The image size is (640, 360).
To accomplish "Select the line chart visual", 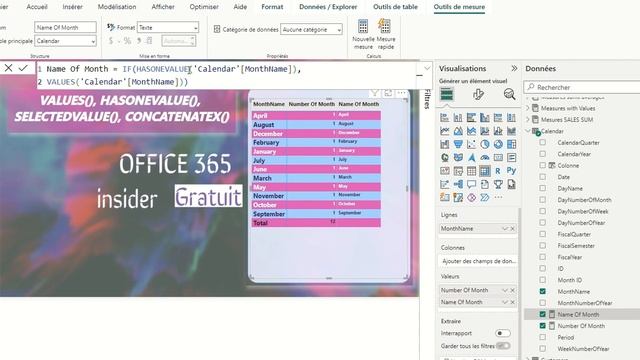I will [x=444, y=131].
